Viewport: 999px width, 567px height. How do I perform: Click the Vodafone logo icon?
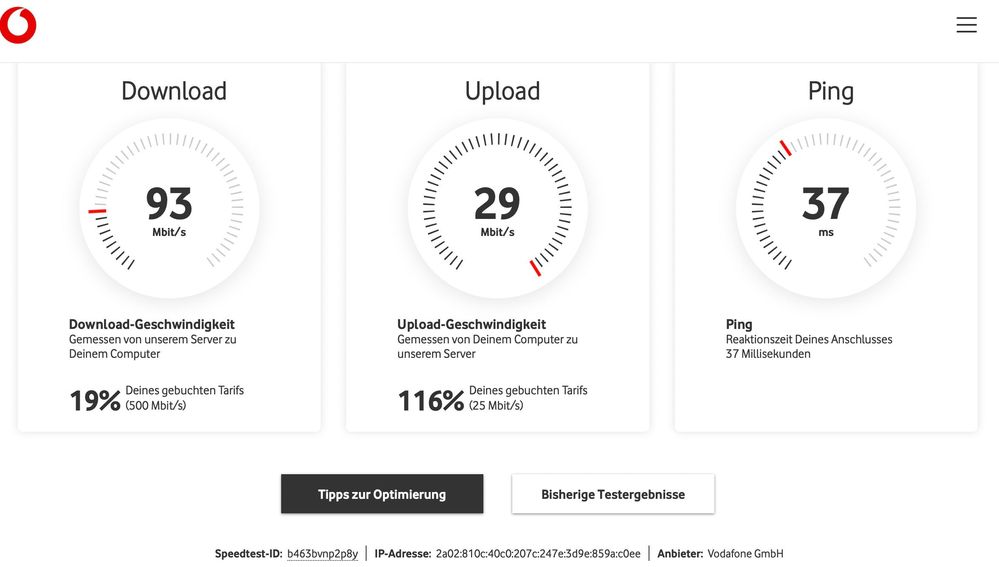point(18,25)
